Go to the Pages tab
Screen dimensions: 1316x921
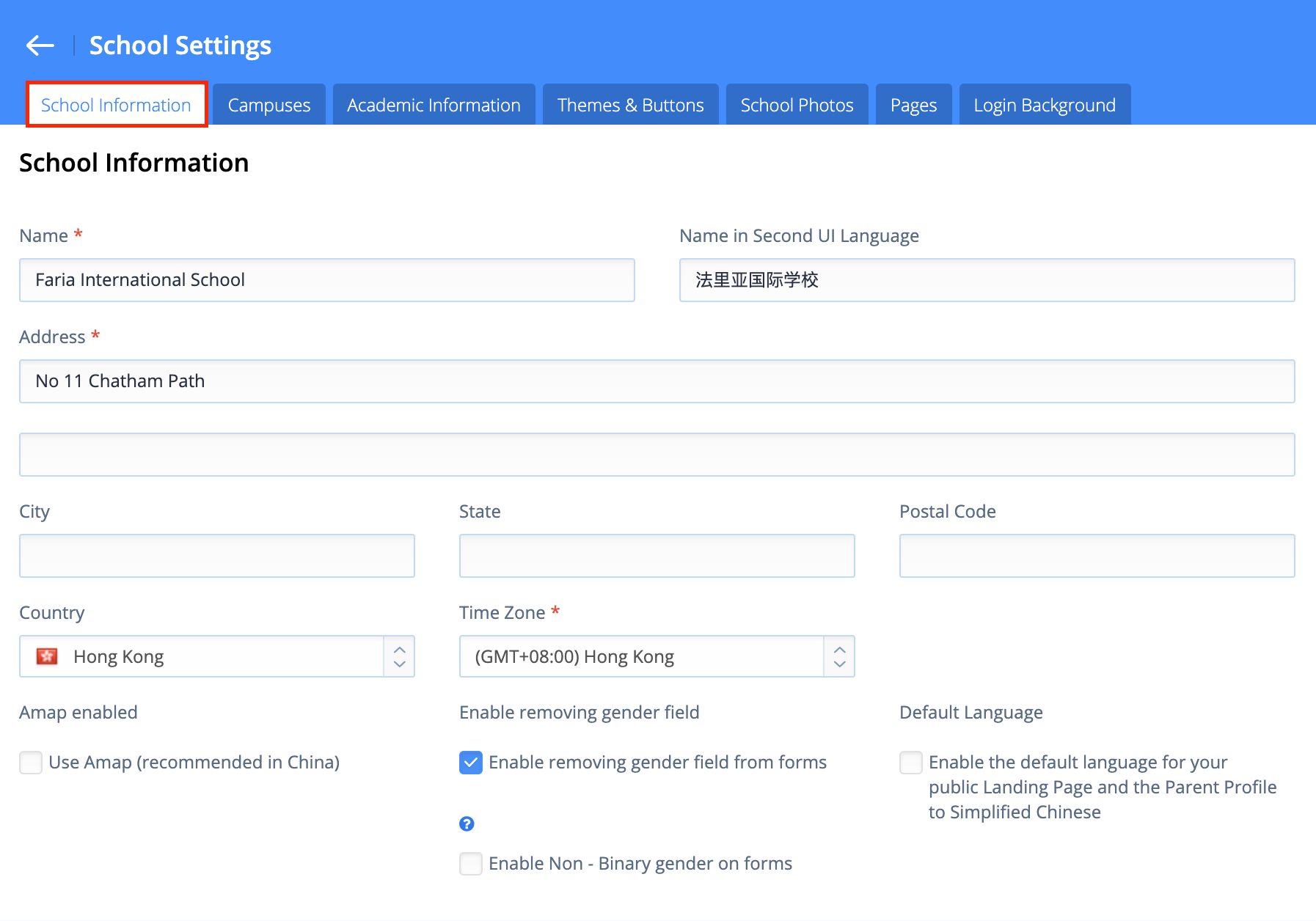tap(914, 105)
